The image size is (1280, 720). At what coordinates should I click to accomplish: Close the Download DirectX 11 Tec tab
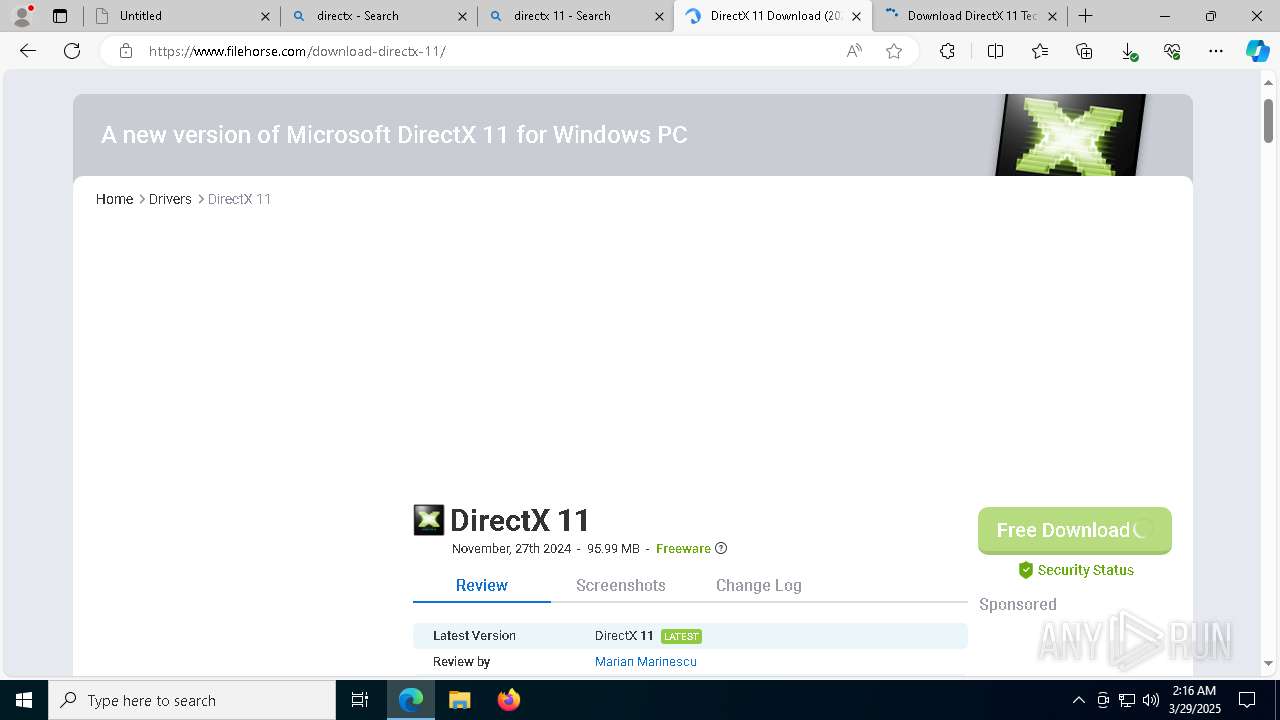point(1052,16)
